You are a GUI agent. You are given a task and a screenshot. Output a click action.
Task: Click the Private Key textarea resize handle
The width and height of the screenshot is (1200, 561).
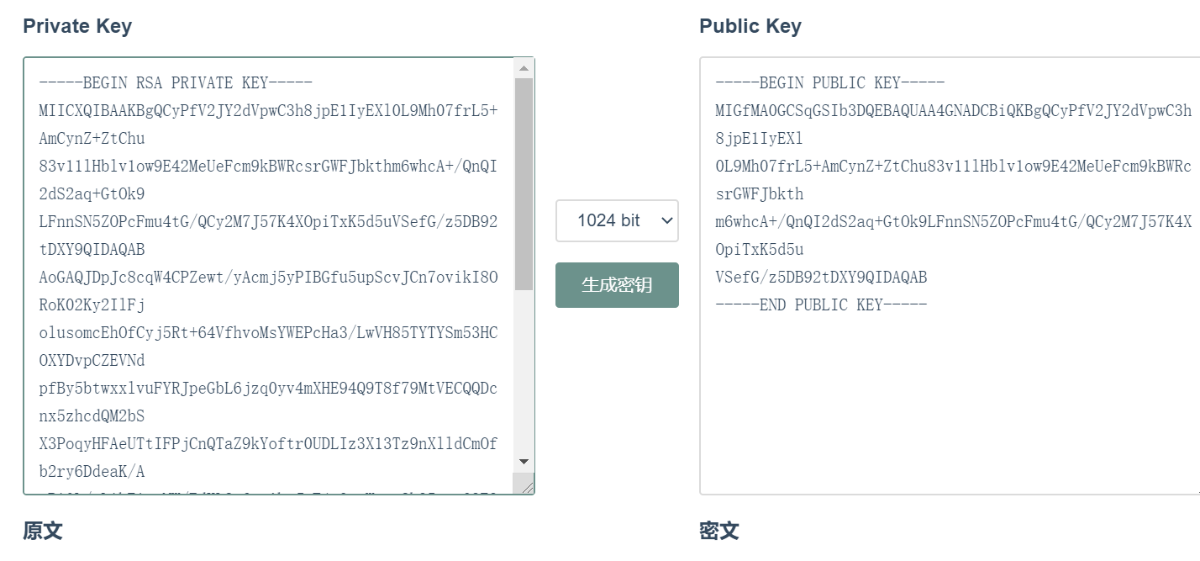526,486
